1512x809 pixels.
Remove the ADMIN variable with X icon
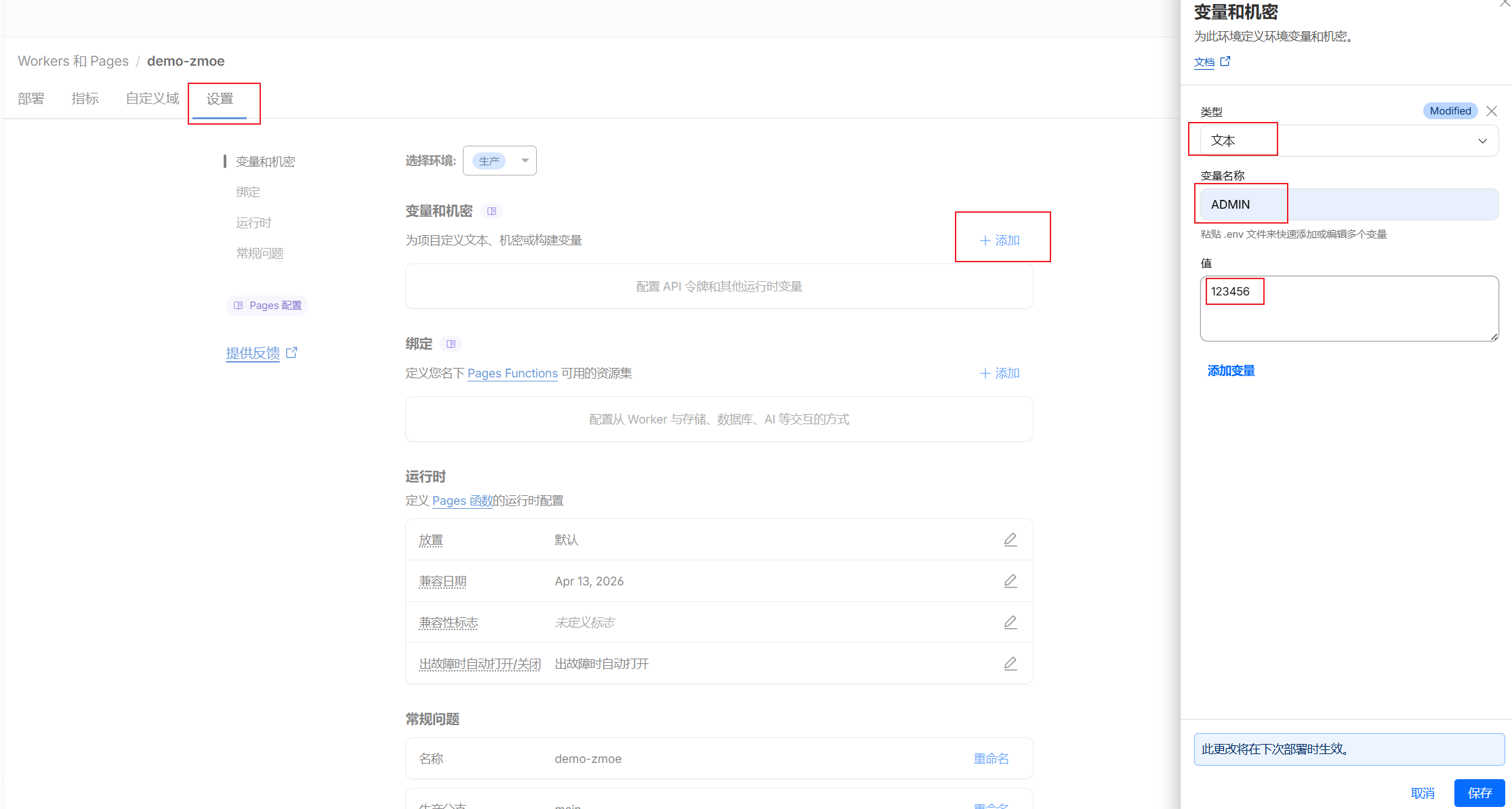[x=1491, y=111]
